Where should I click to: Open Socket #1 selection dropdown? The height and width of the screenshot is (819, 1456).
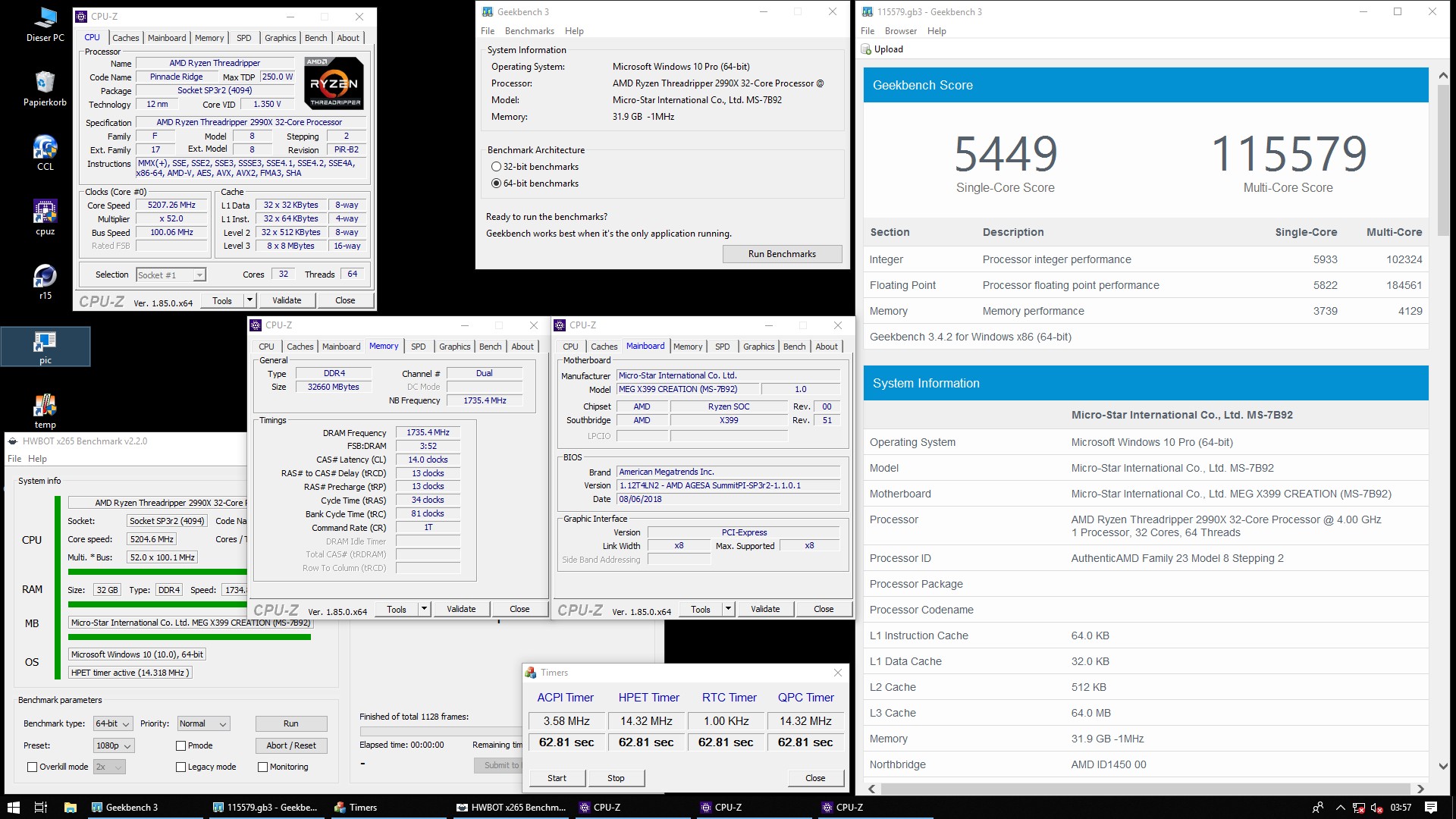pos(171,275)
